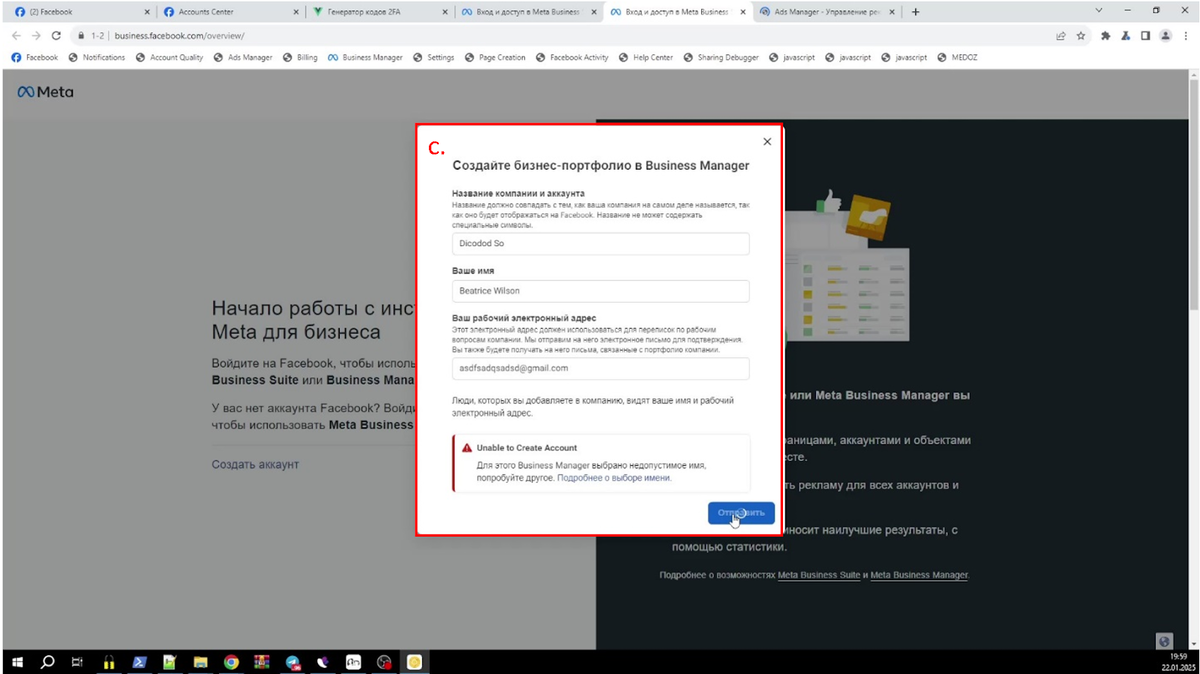Open Windows taskbar search
The width and height of the screenshot is (1200, 674).
(47, 662)
